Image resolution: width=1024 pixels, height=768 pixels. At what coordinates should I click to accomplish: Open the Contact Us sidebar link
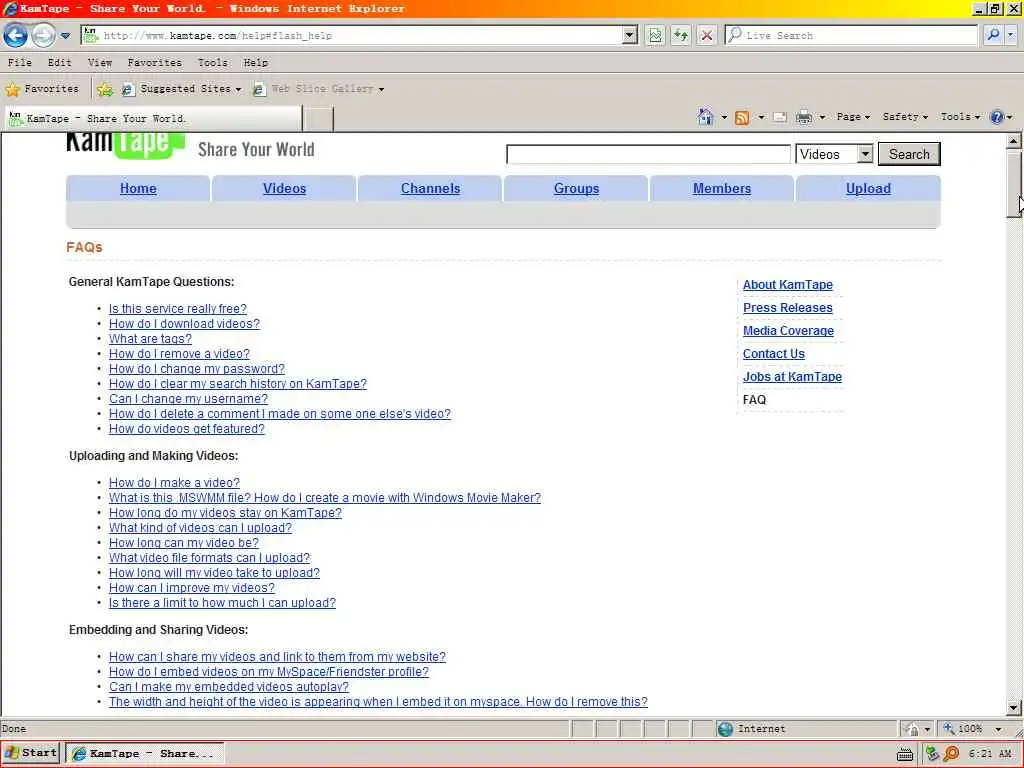point(773,354)
